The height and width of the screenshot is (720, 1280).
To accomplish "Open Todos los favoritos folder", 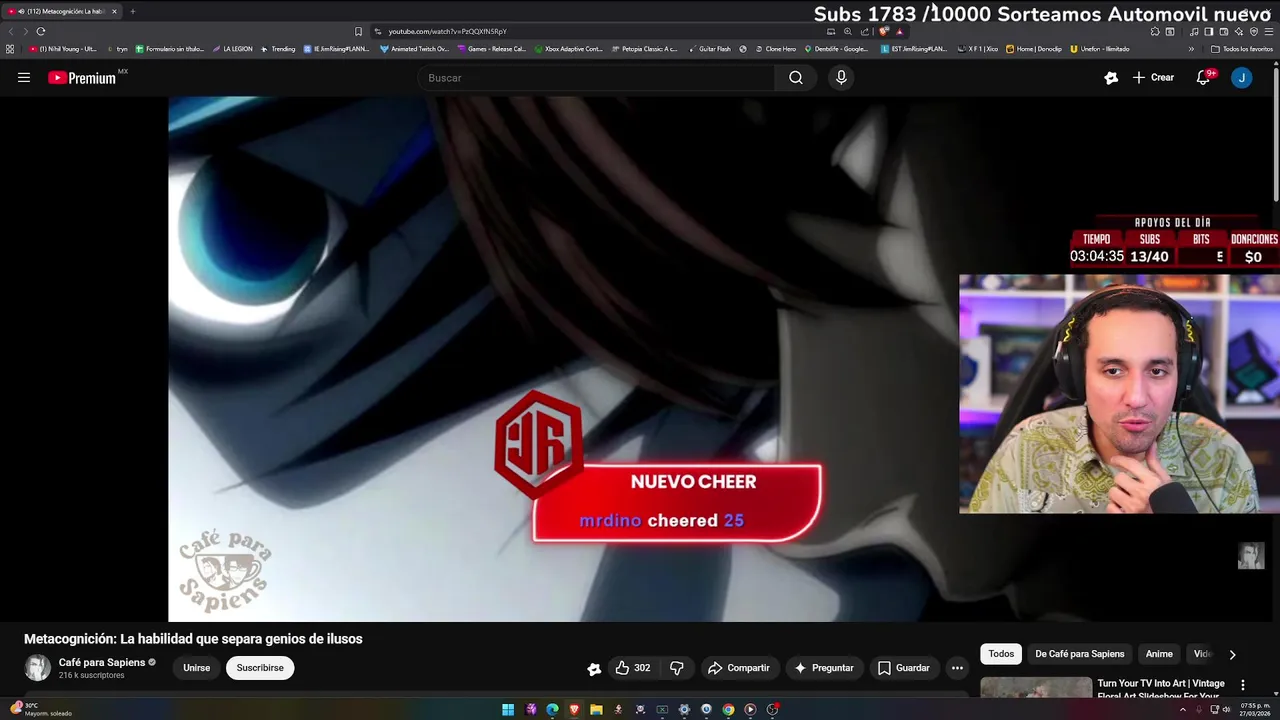I will 1241,48.
